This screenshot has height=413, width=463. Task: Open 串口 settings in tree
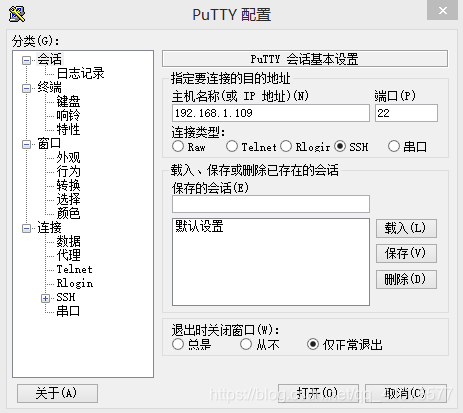[x=68, y=311]
